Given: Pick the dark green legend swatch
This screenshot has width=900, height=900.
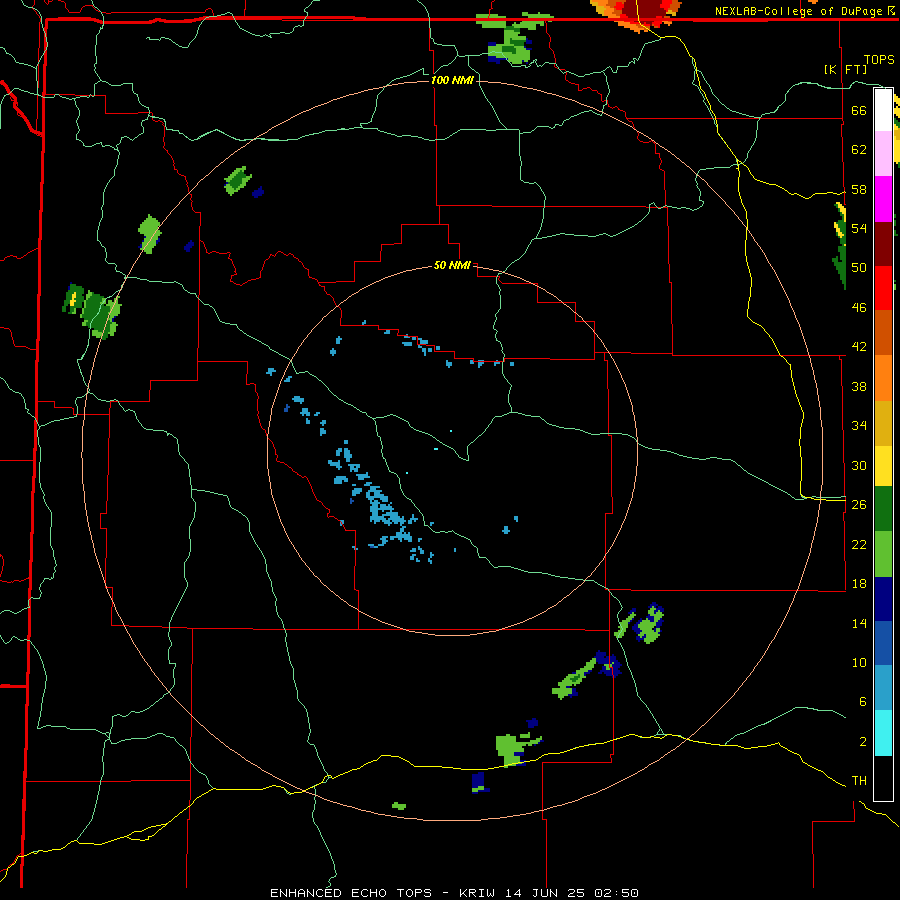Looking at the screenshot, I should point(883,509).
